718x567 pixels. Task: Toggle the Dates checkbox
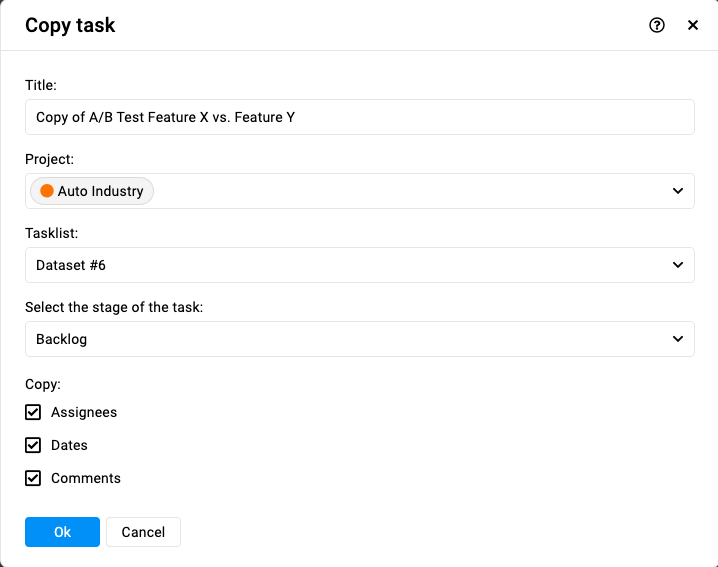pos(33,445)
